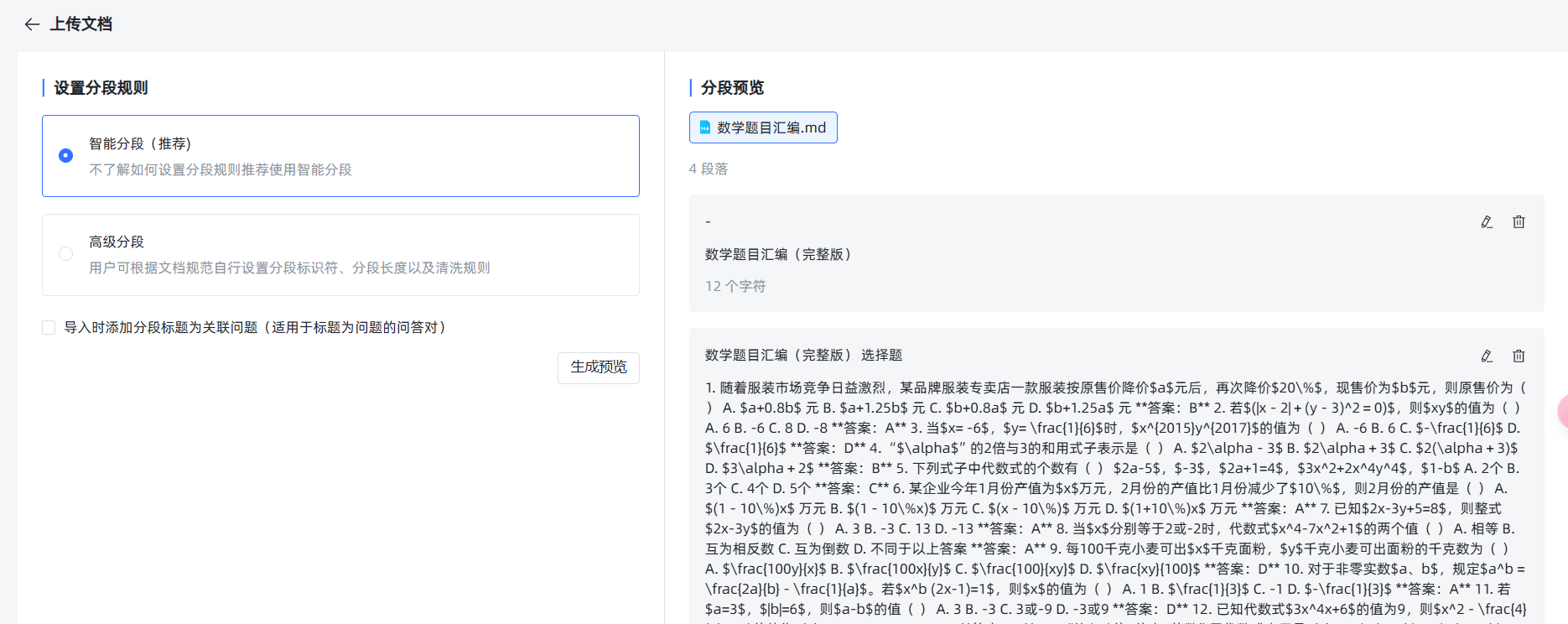The height and width of the screenshot is (624, 1568).
Task: Delete the first 12-character segment
Action: coord(1519,222)
